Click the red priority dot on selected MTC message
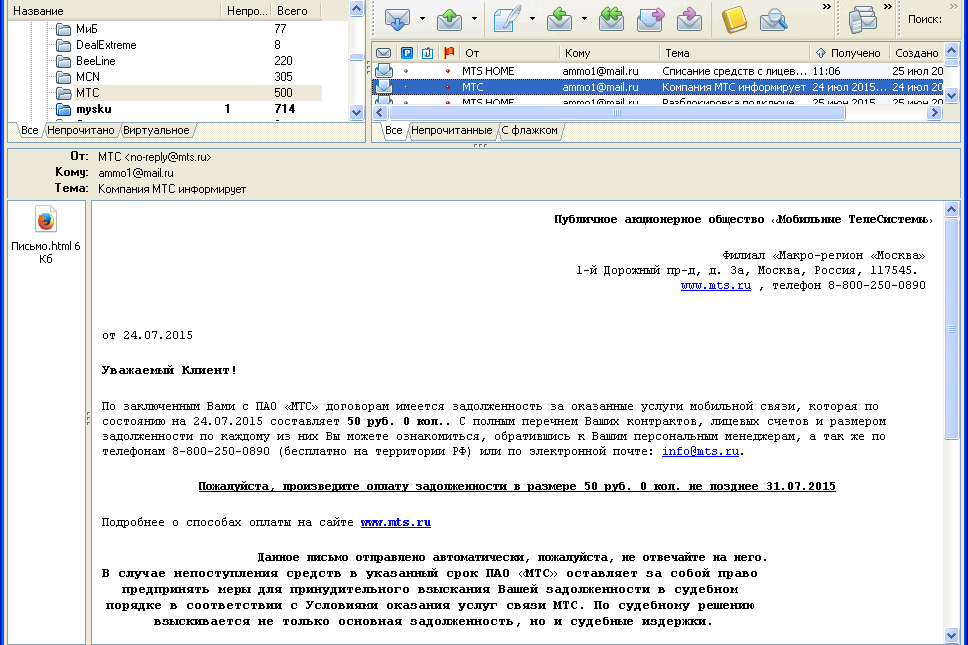Image resolution: width=968 pixels, height=645 pixels. 448,87
